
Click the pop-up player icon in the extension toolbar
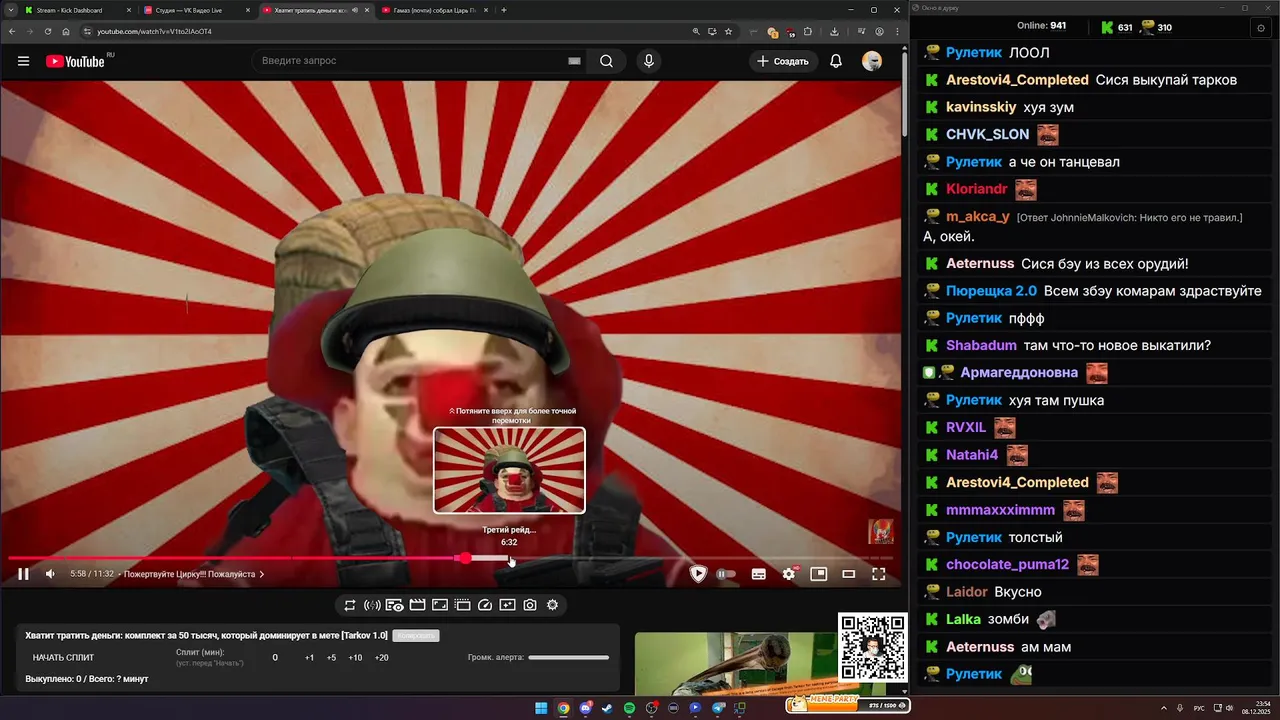point(462,605)
